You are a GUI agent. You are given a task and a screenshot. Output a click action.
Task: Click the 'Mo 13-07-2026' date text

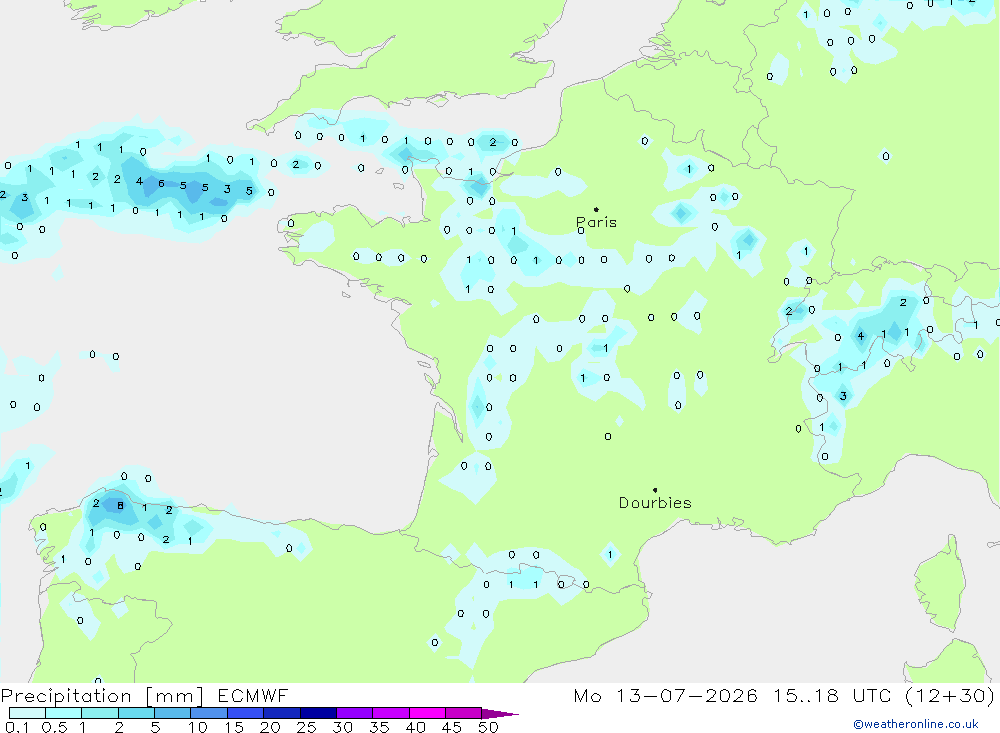click(665, 696)
